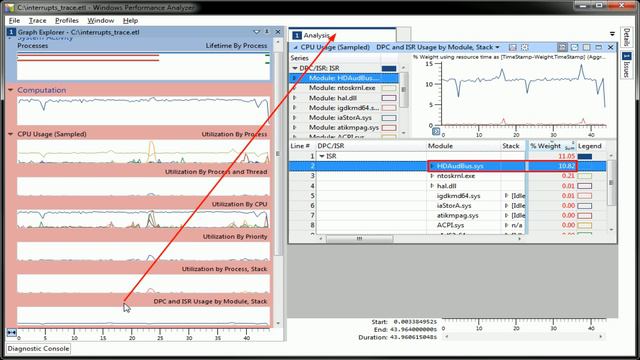Viewport: 640px width, 360px height.
Task: Select the Utilization By Priority graph
Action: pos(143,251)
